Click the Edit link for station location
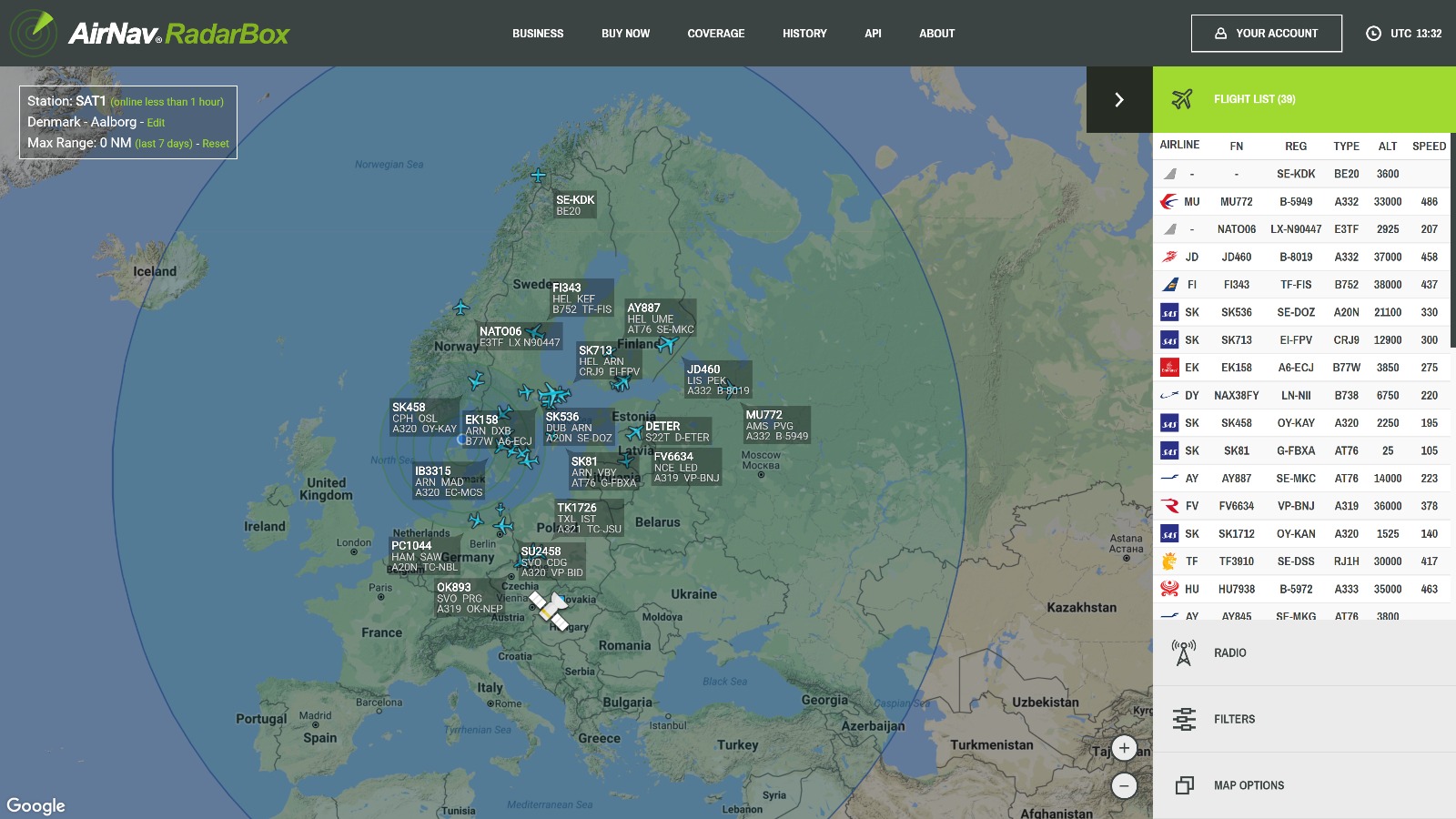The image size is (1456, 819). tap(156, 123)
